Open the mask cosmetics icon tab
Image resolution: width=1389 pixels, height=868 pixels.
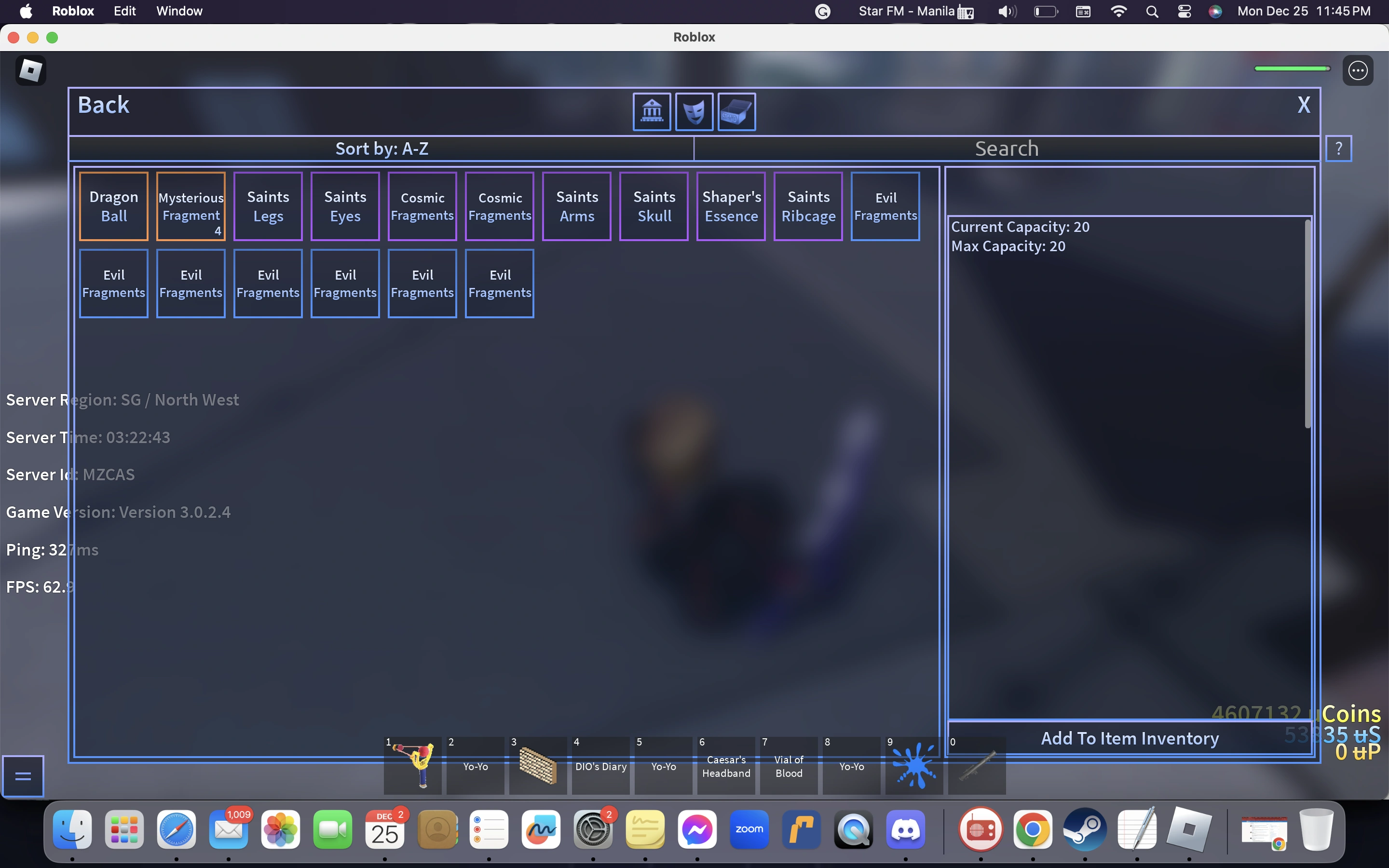[694, 111]
